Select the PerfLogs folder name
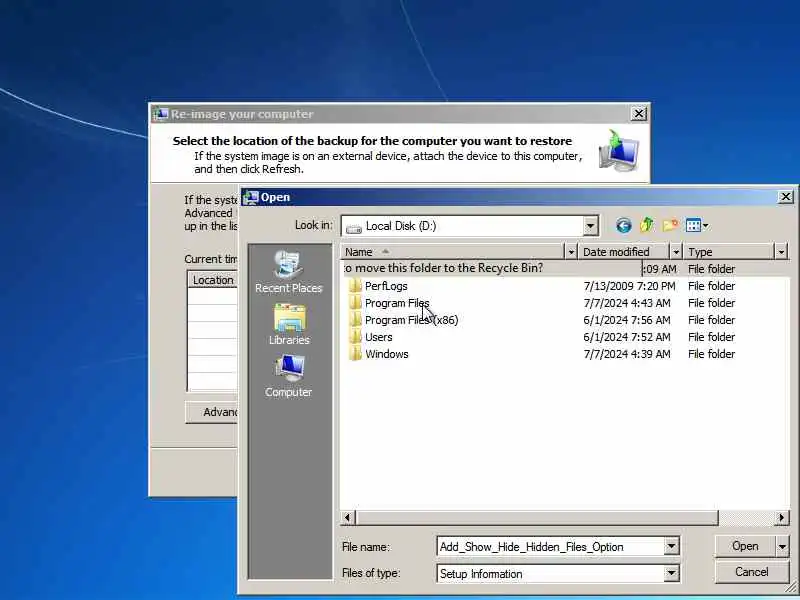Viewport: 800px width, 600px height. 386,286
